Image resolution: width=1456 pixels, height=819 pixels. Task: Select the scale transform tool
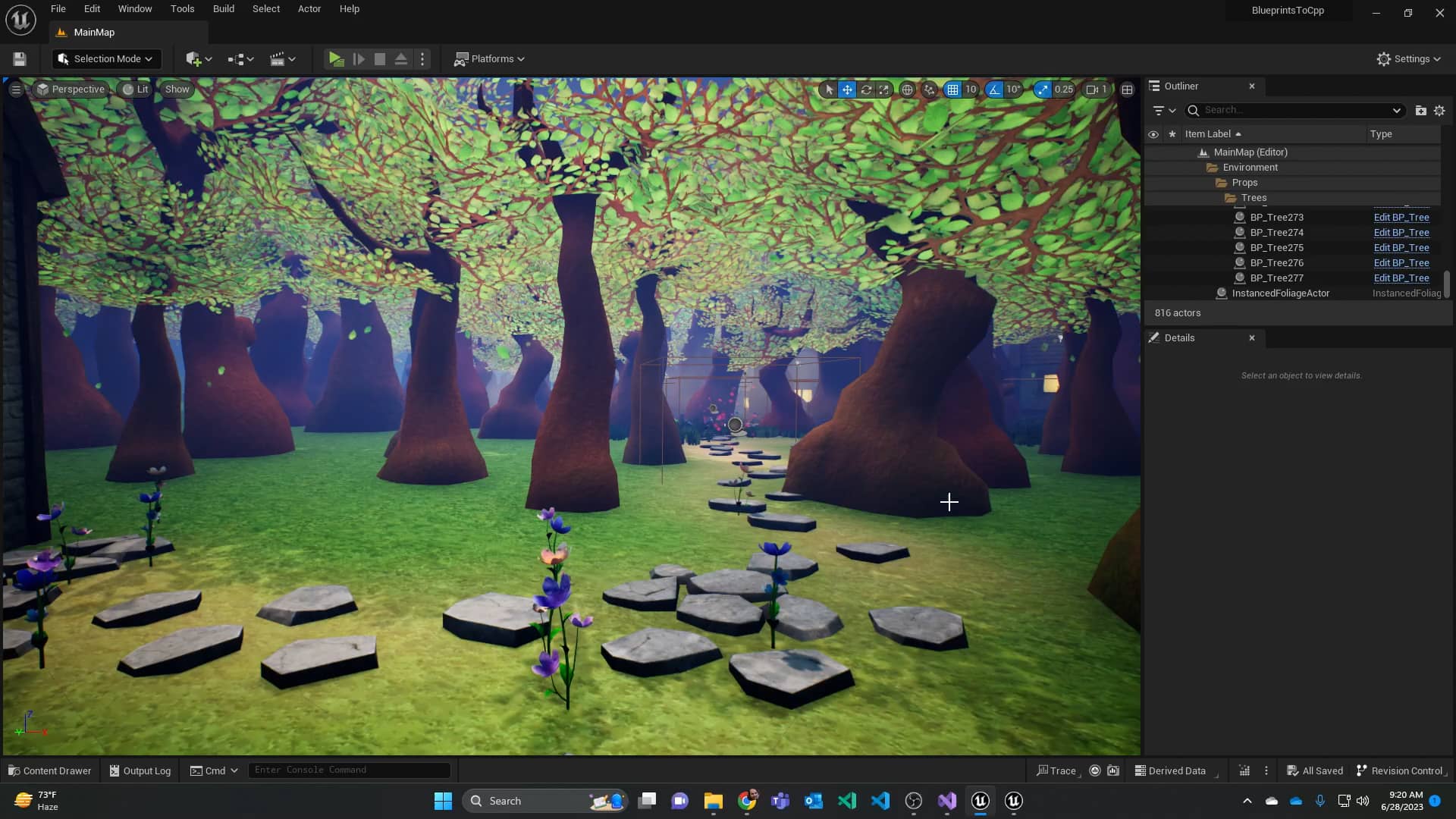pos(884,89)
